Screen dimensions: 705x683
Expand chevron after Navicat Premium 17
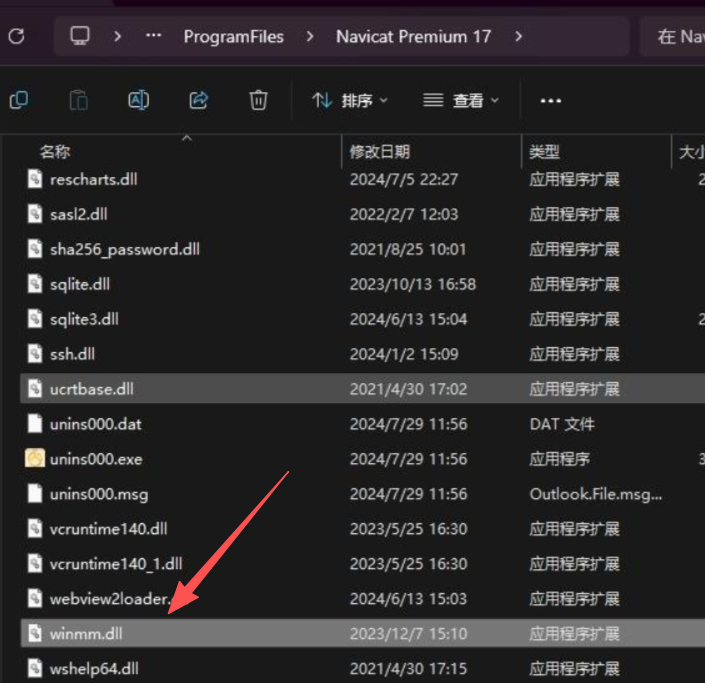click(518, 37)
